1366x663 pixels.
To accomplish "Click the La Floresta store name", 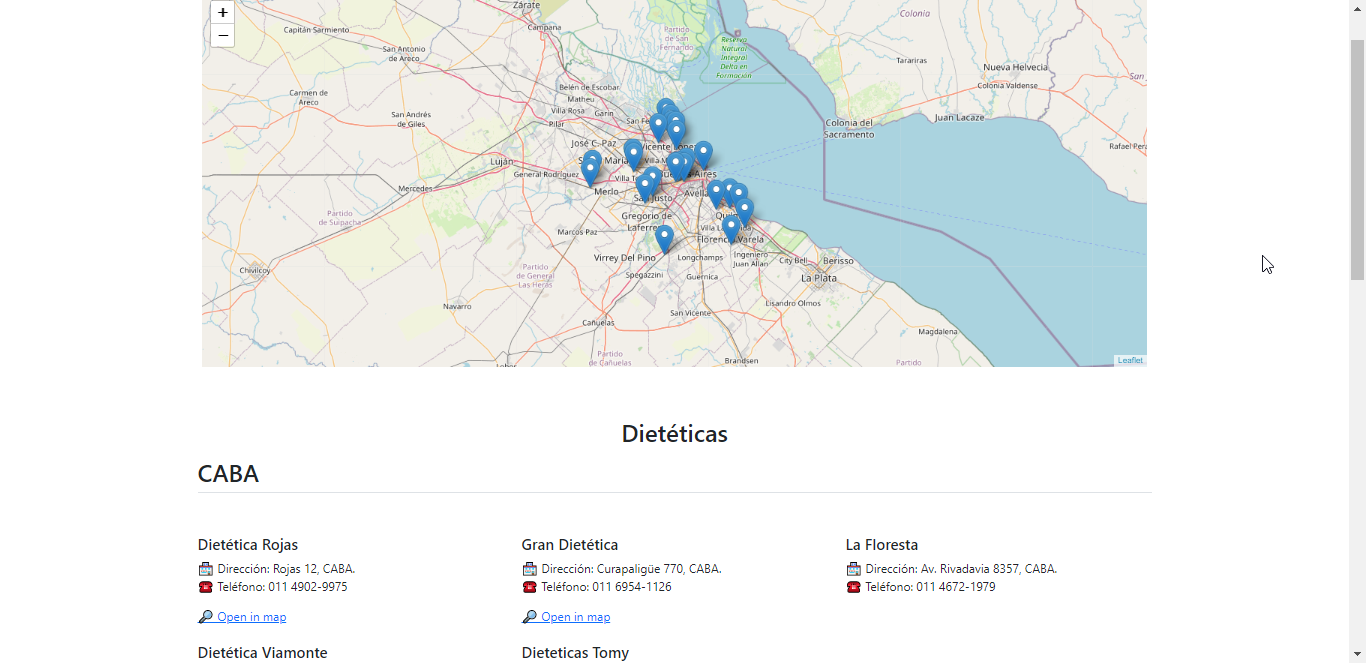I will click(x=882, y=545).
